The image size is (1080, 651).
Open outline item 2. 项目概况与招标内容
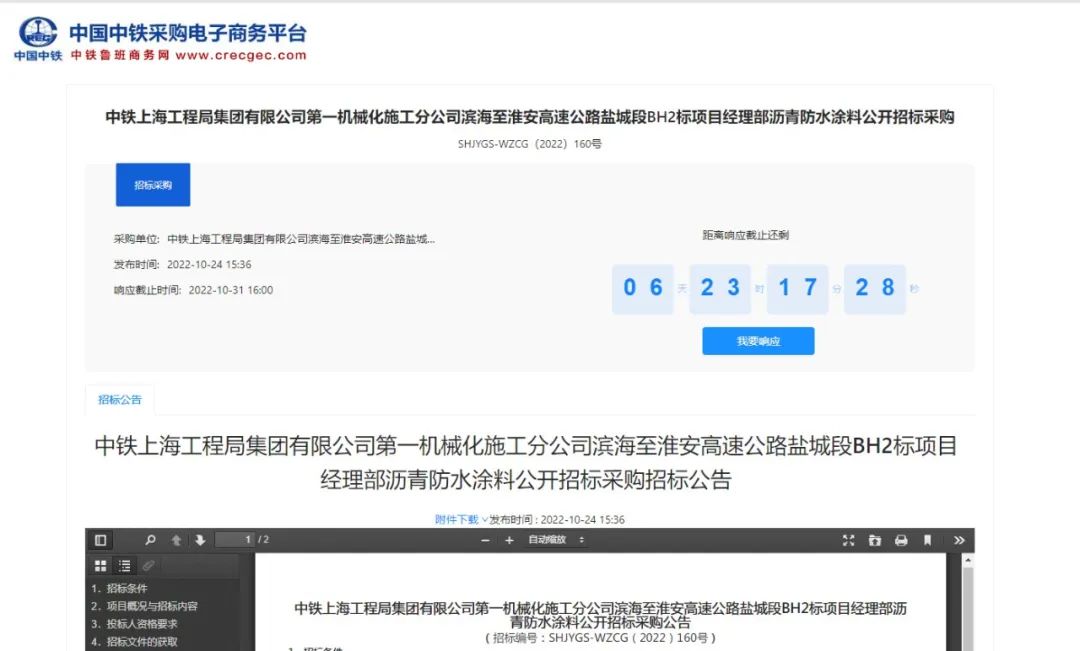click(x=144, y=606)
